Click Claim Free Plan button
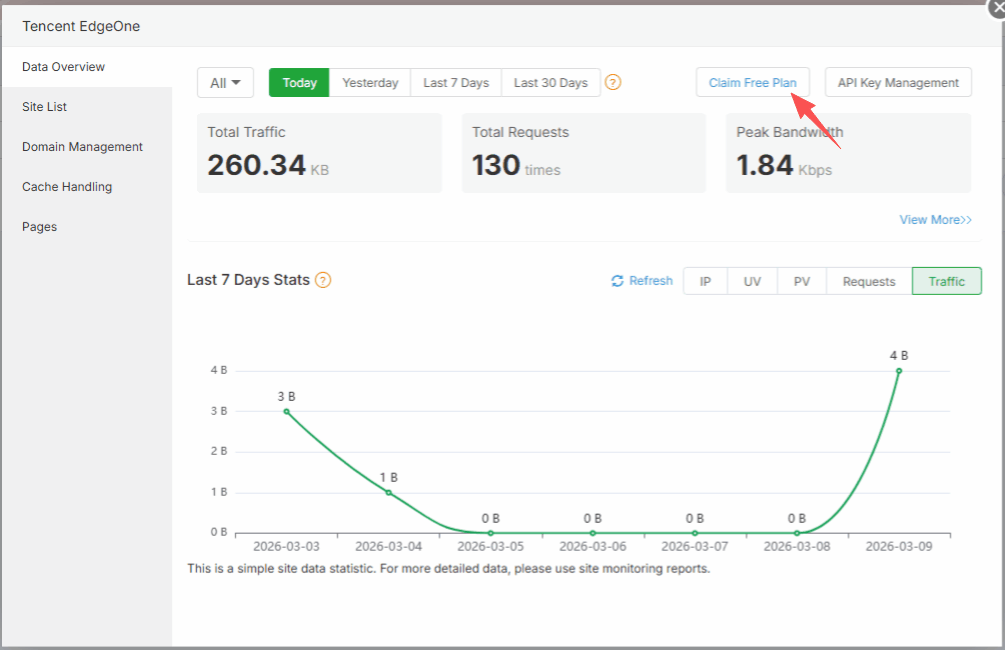The width and height of the screenshot is (1005, 650). (752, 83)
